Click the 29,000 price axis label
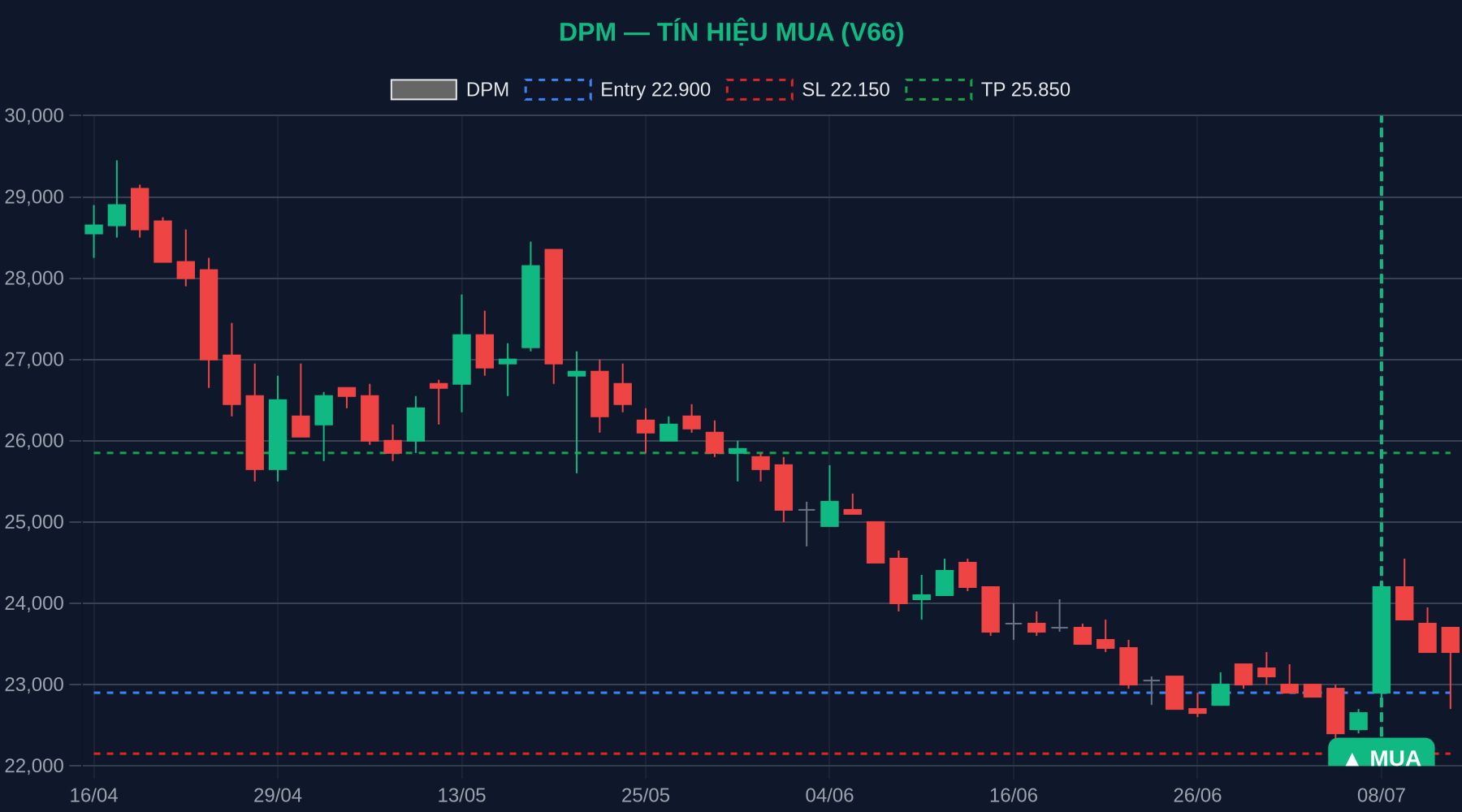 click(34, 197)
